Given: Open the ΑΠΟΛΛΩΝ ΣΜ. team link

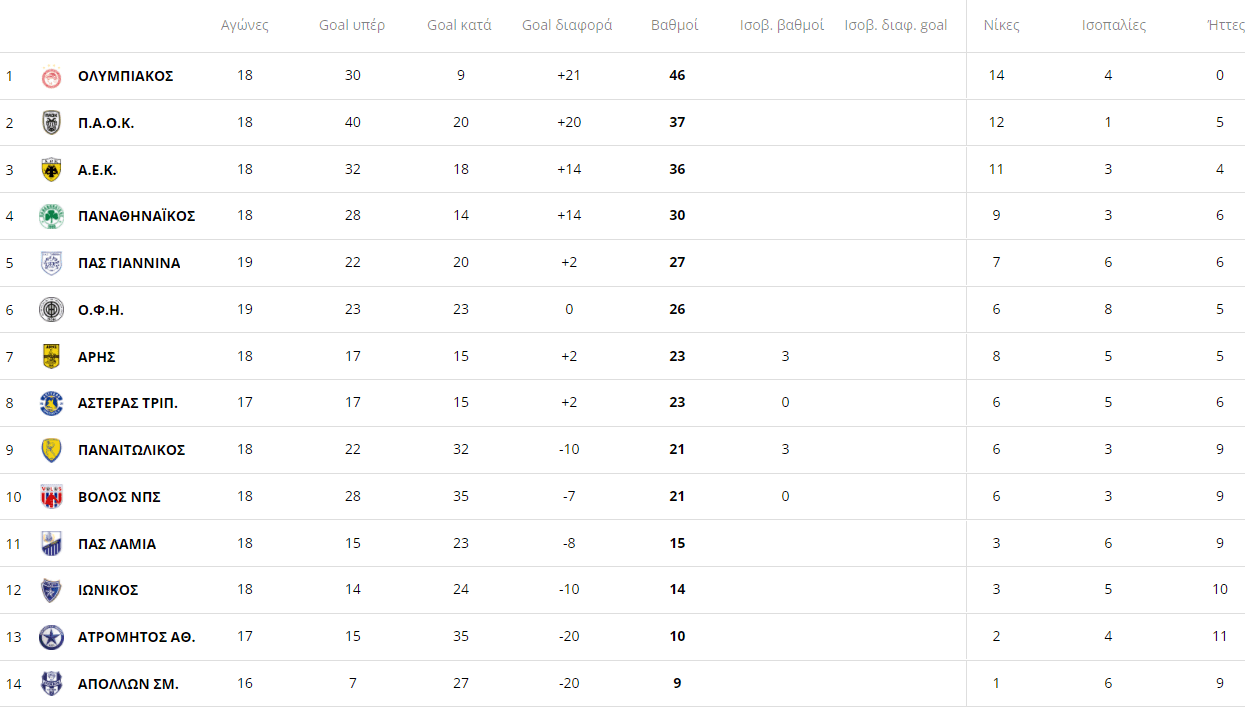Looking at the screenshot, I should pyautogui.click(x=128, y=684).
